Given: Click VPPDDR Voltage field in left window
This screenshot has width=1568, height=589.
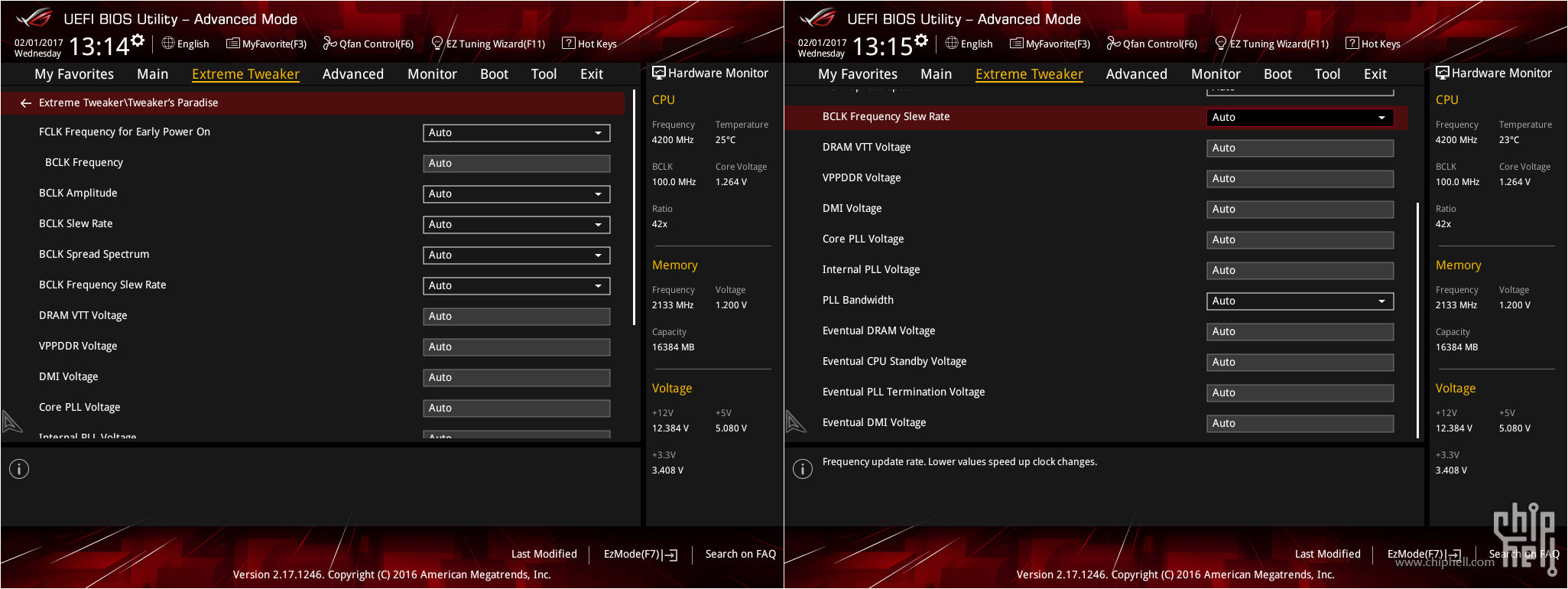Looking at the screenshot, I should tap(517, 347).
